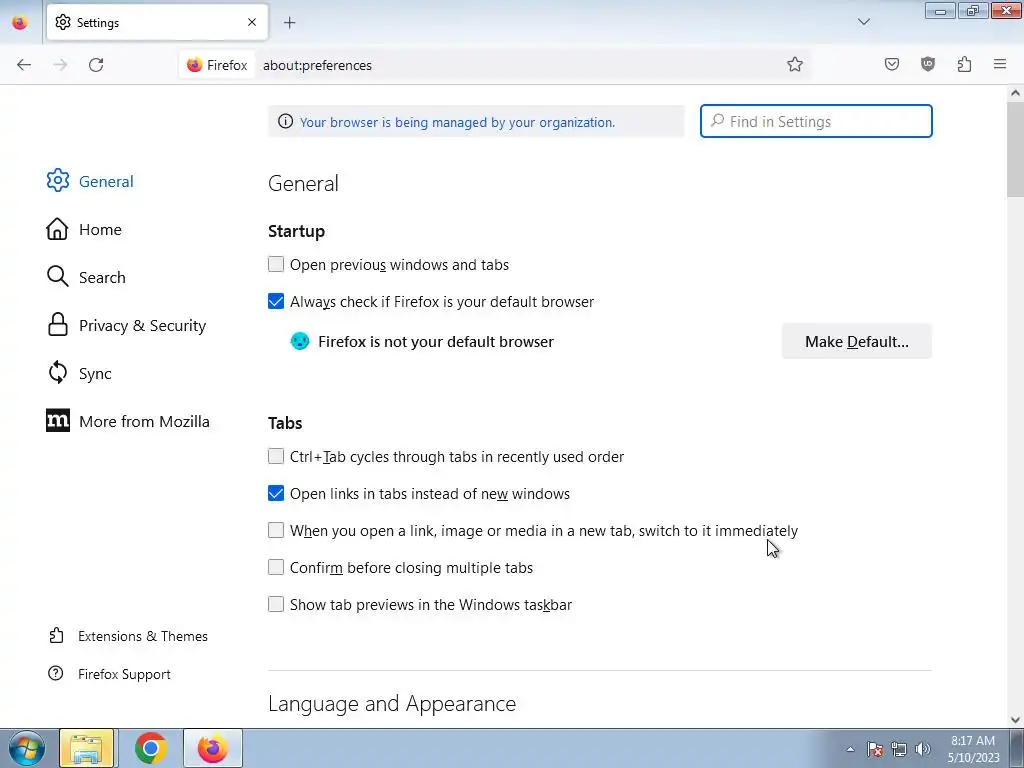The height and width of the screenshot is (768, 1024).
Task: Expand the List all tabs chevron
Action: (863, 22)
